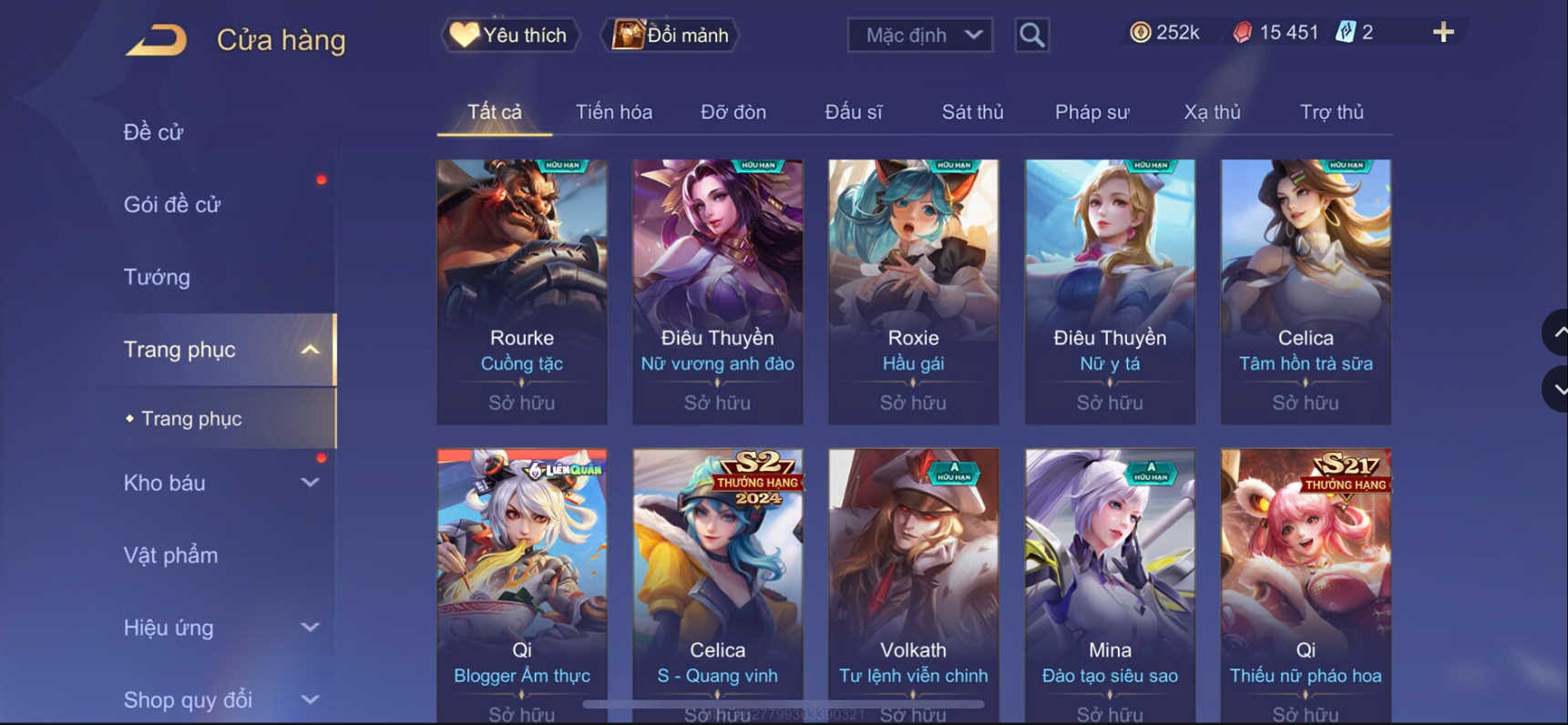
Task: Open Gói đề cử in the sidebar
Action: pos(172,205)
